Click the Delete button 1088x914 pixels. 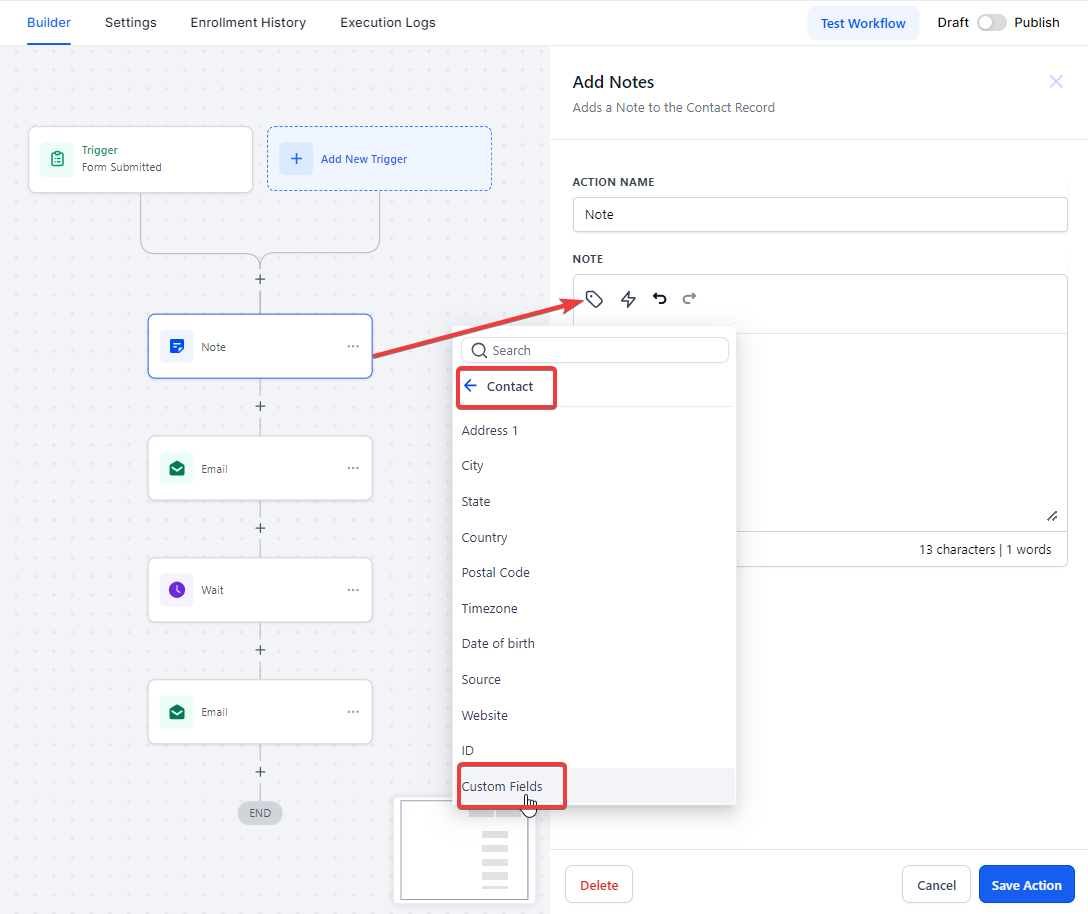pos(599,885)
